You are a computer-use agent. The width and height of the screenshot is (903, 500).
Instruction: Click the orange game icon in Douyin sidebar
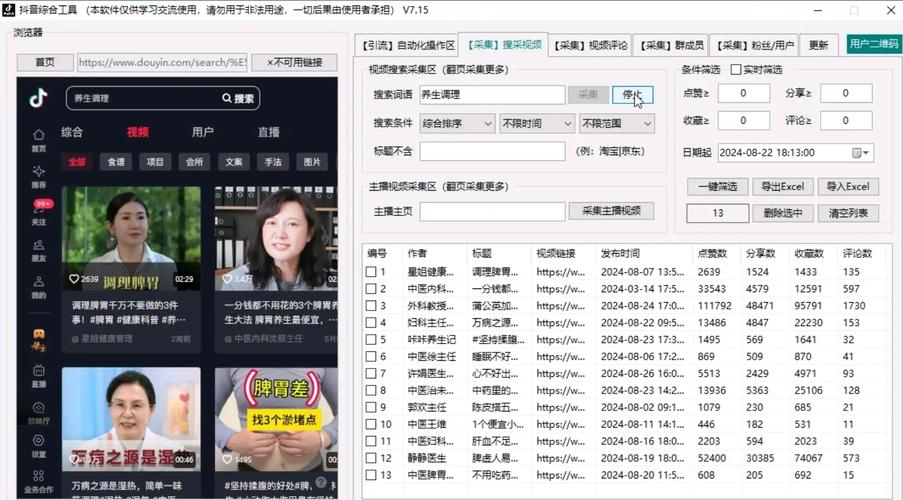click(x=39, y=339)
